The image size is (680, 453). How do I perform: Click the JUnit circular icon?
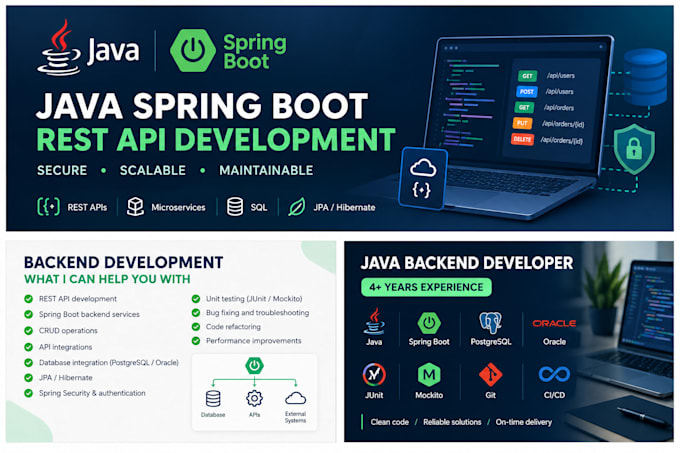pos(374,375)
